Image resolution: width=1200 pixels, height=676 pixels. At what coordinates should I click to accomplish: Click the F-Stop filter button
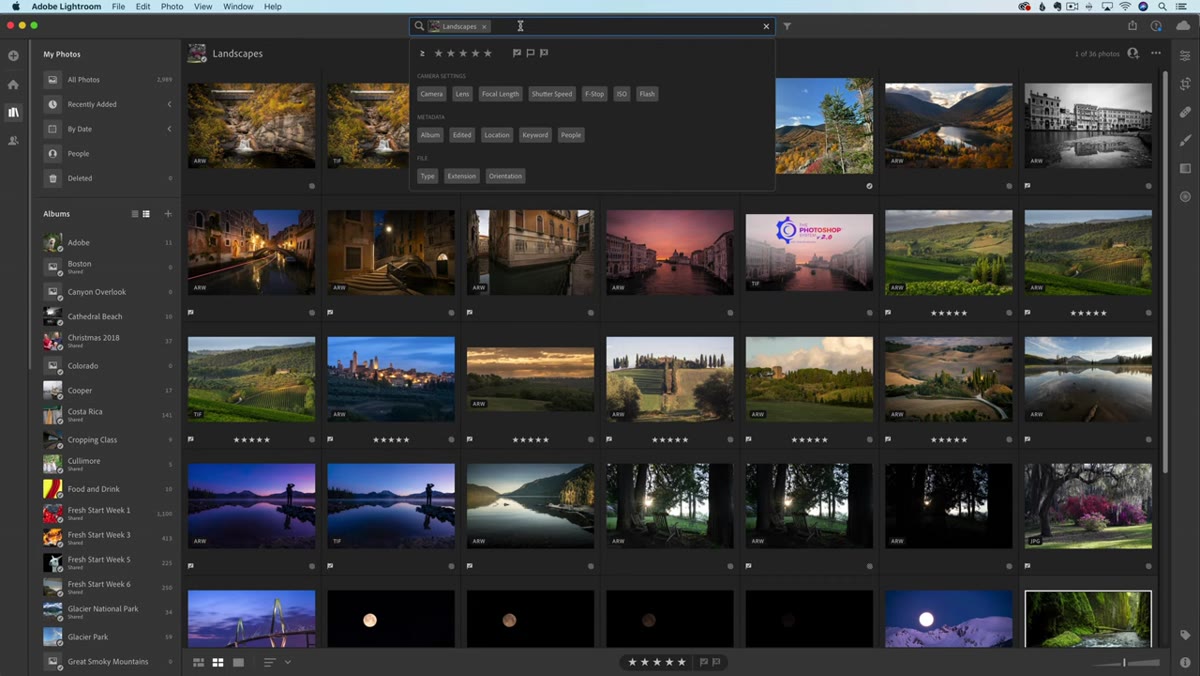pyautogui.click(x=594, y=94)
